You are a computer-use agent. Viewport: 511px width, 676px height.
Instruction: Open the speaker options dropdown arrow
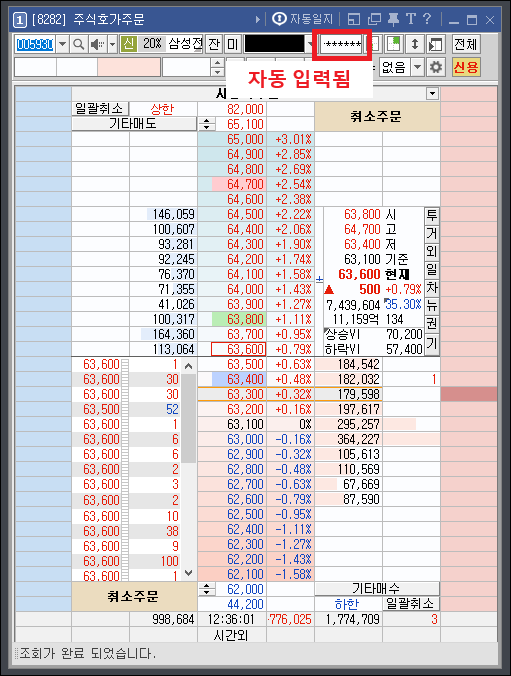(113, 44)
